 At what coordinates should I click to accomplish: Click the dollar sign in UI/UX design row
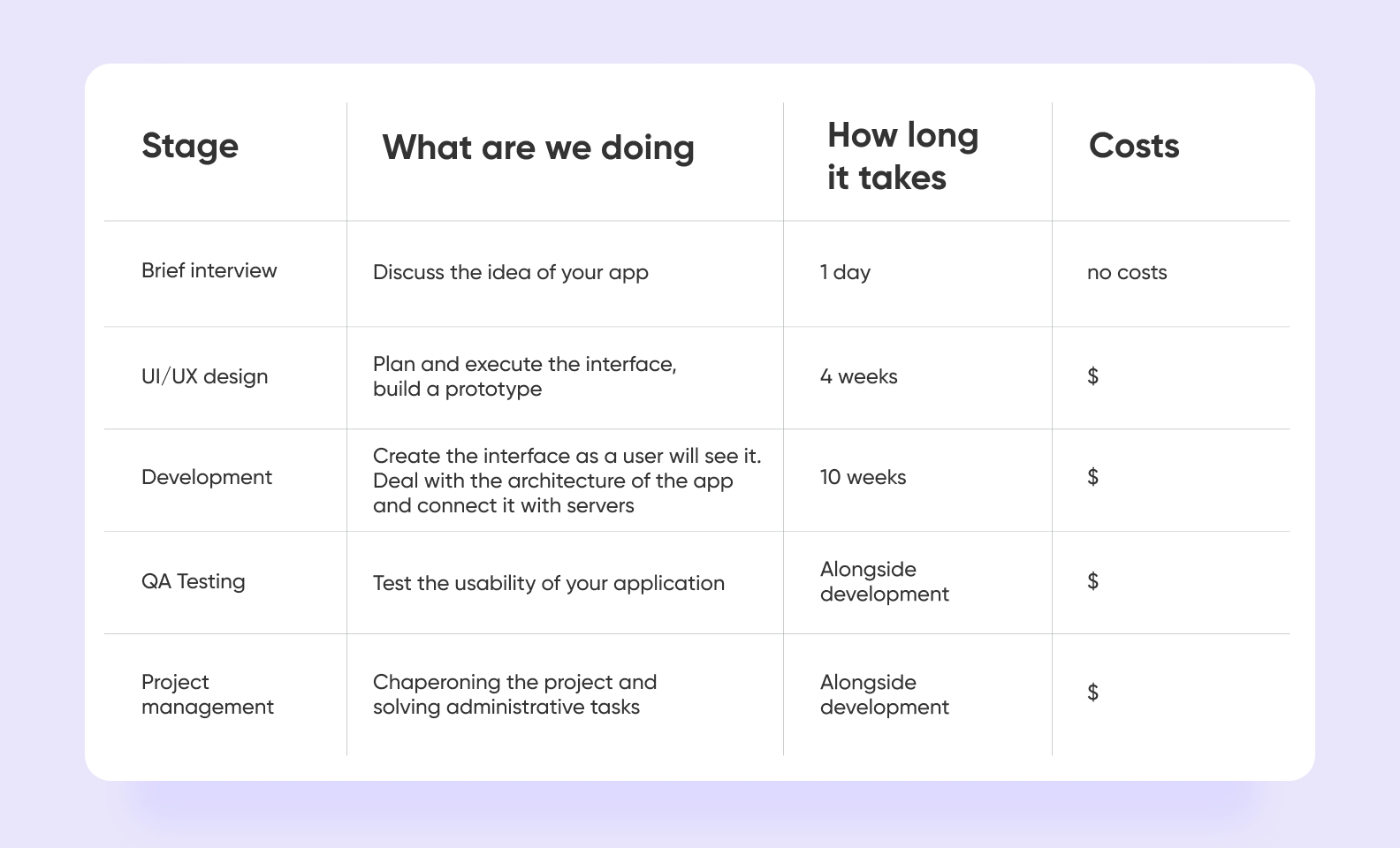[x=1093, y=376]
